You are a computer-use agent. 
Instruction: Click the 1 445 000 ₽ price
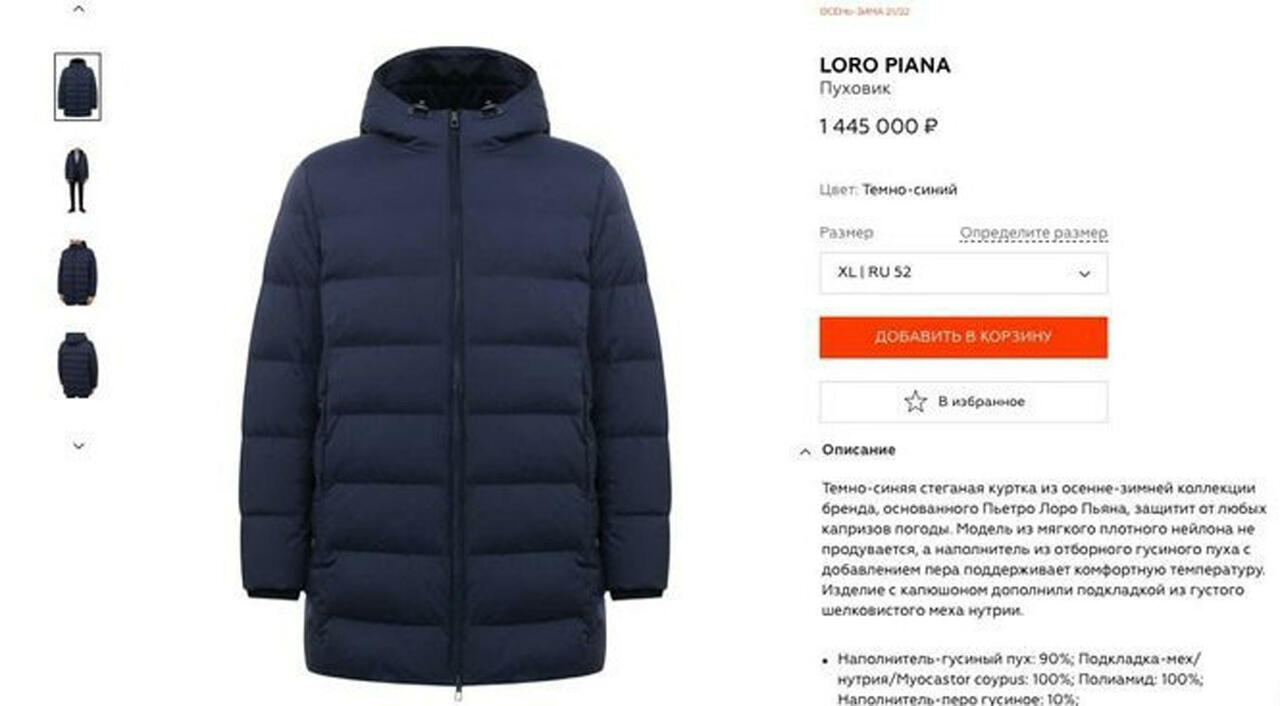(x=879, y=127)
